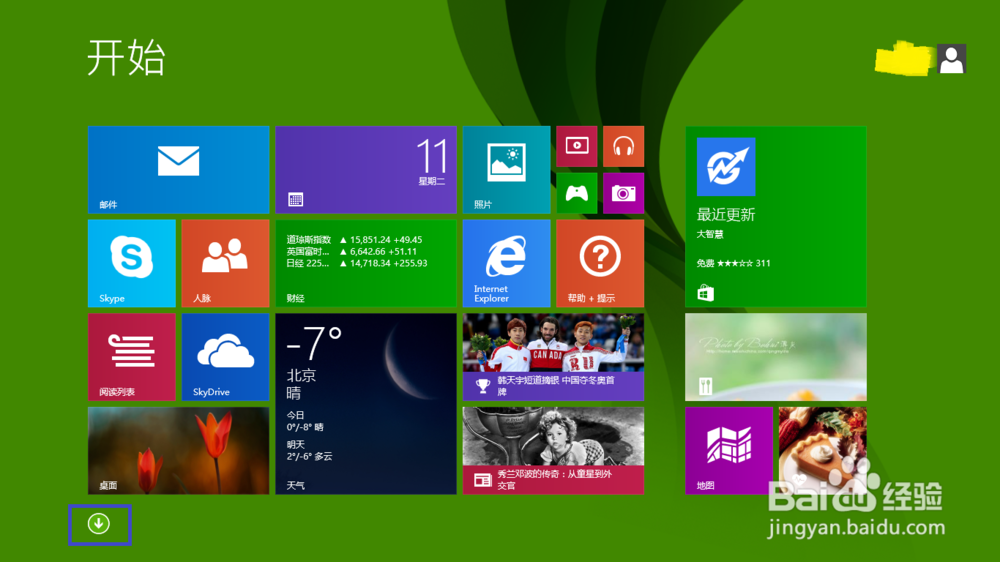This screenshot has height=562, width=1000.
Task: Open the Maps (地图) tile
Action: (729, 451)
